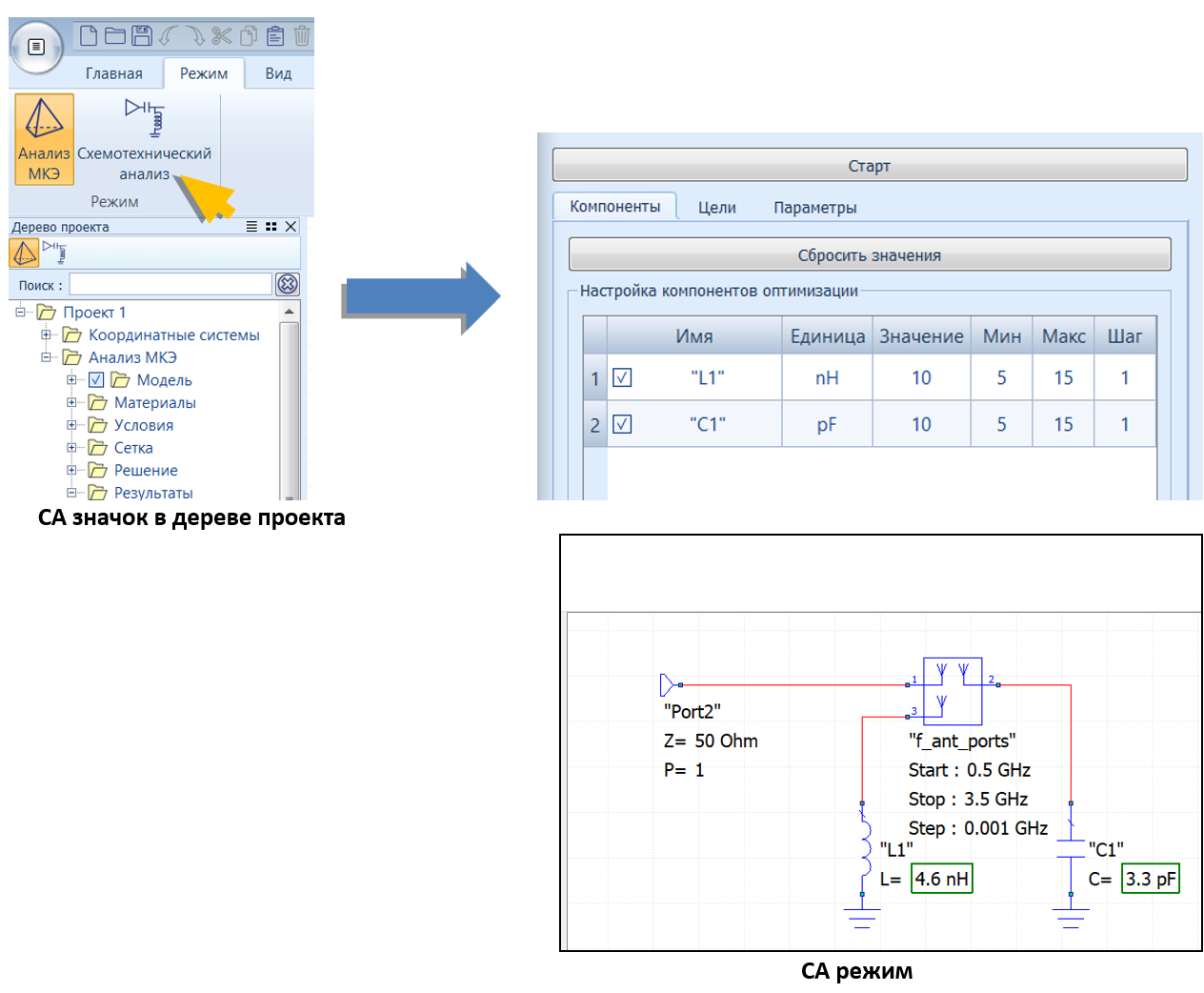The image size is (1204, 993).
Task: Click the Open folder toolbar icon
Action: (115, 36)
